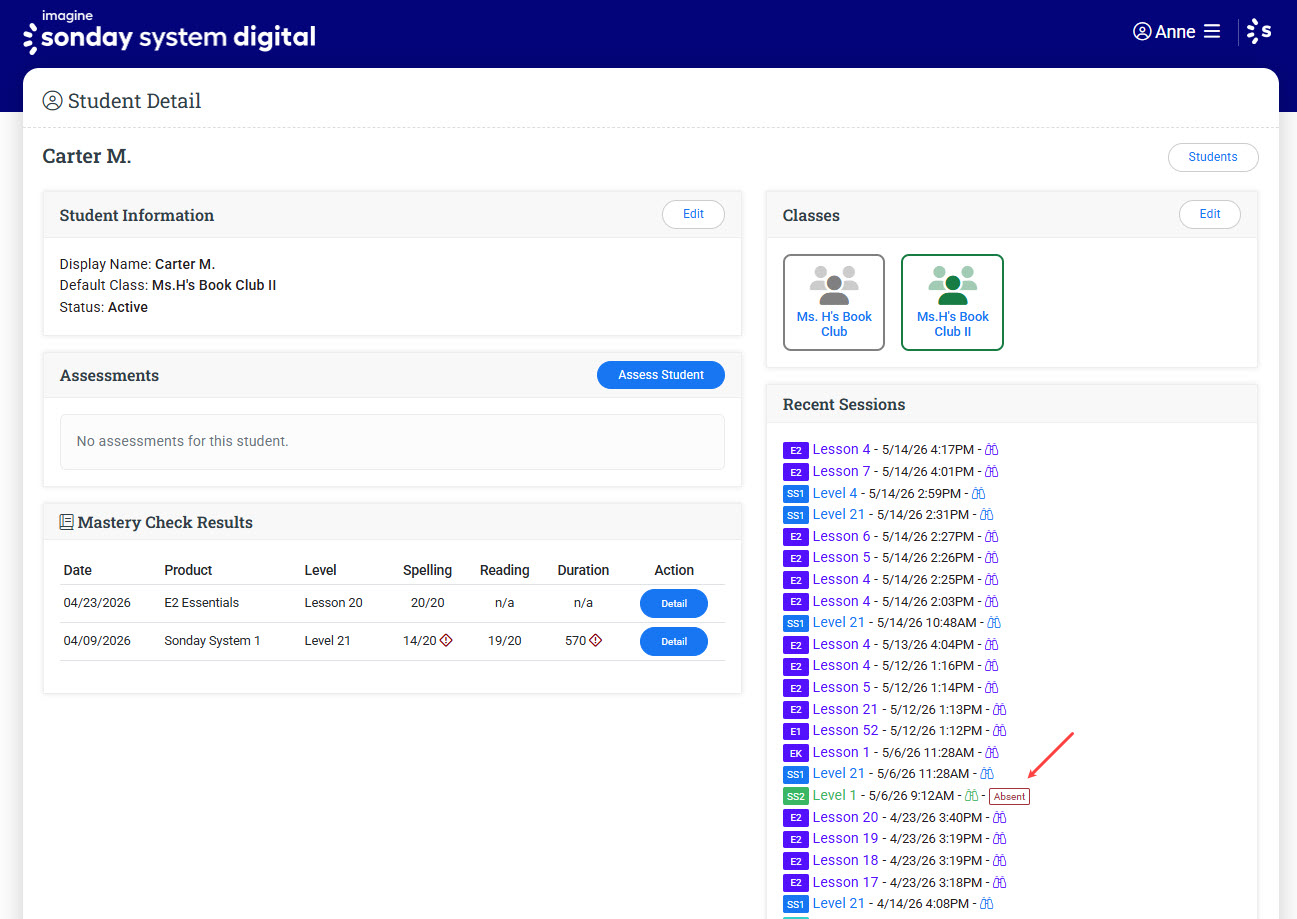This screenshot has width=1297, height=919.
Task: Click binoculars icon for Lesson 5 5/12/26 1:14PM
Action: coord(992,688)
